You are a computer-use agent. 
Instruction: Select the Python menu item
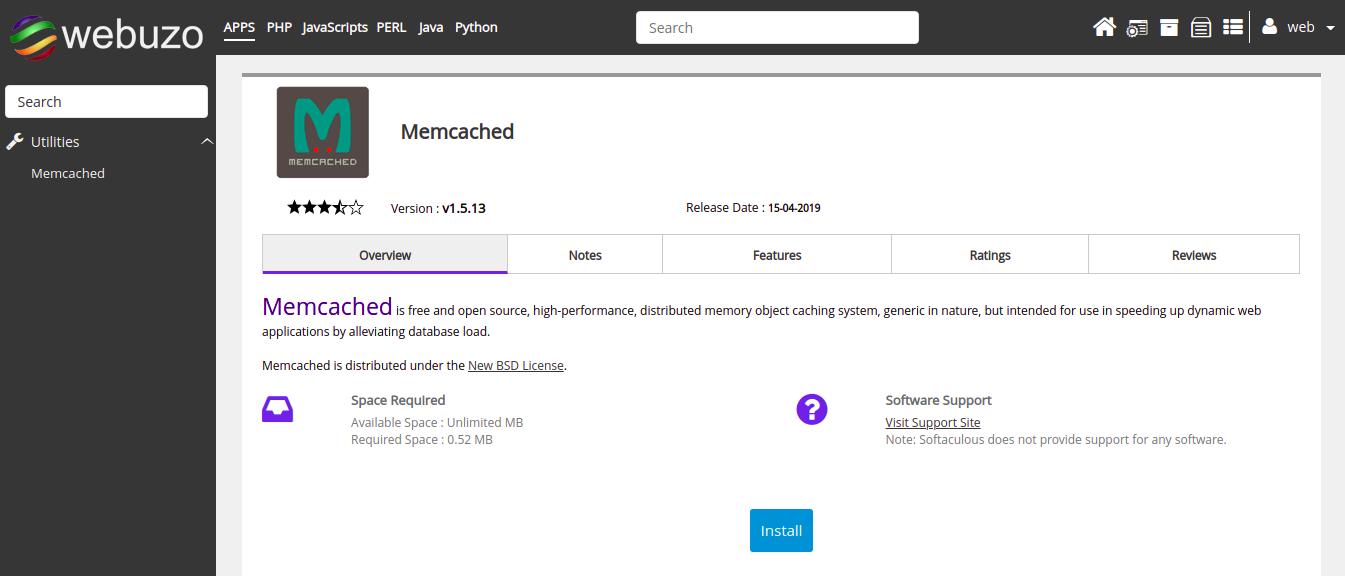click(x=476, y=27)
